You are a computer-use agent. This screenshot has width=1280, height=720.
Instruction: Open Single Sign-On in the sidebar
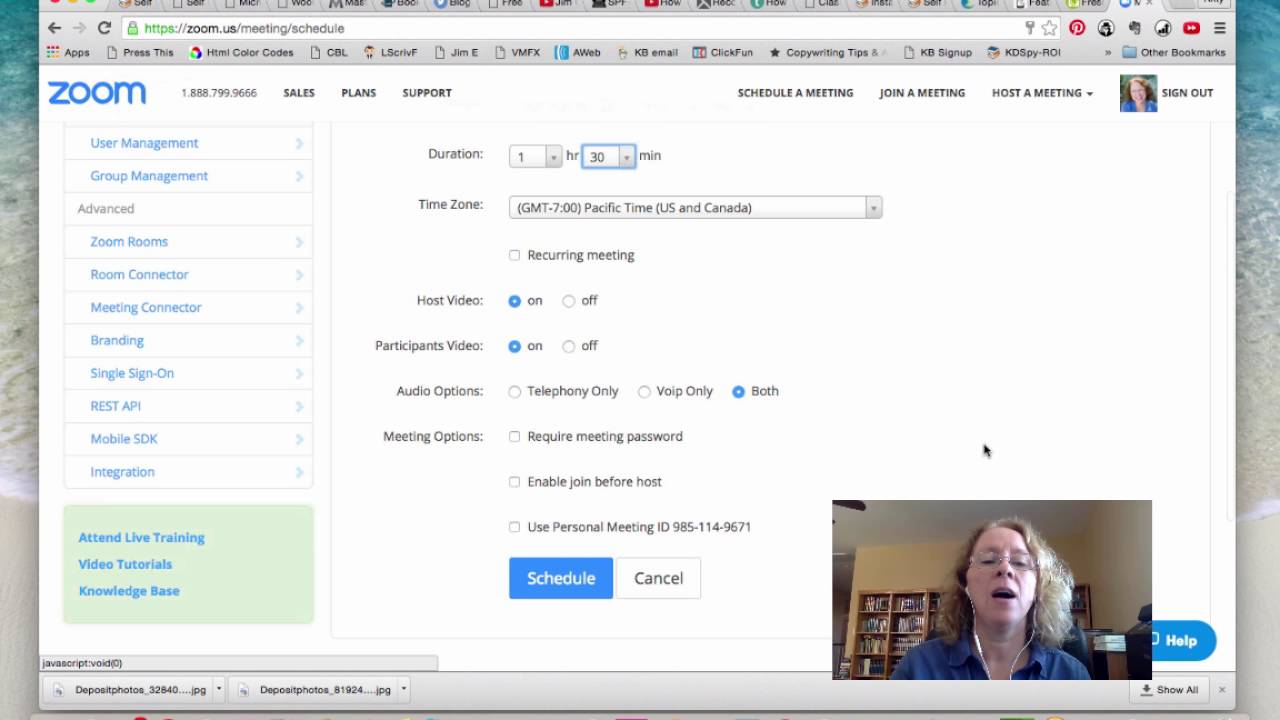(x=189, y=374)
